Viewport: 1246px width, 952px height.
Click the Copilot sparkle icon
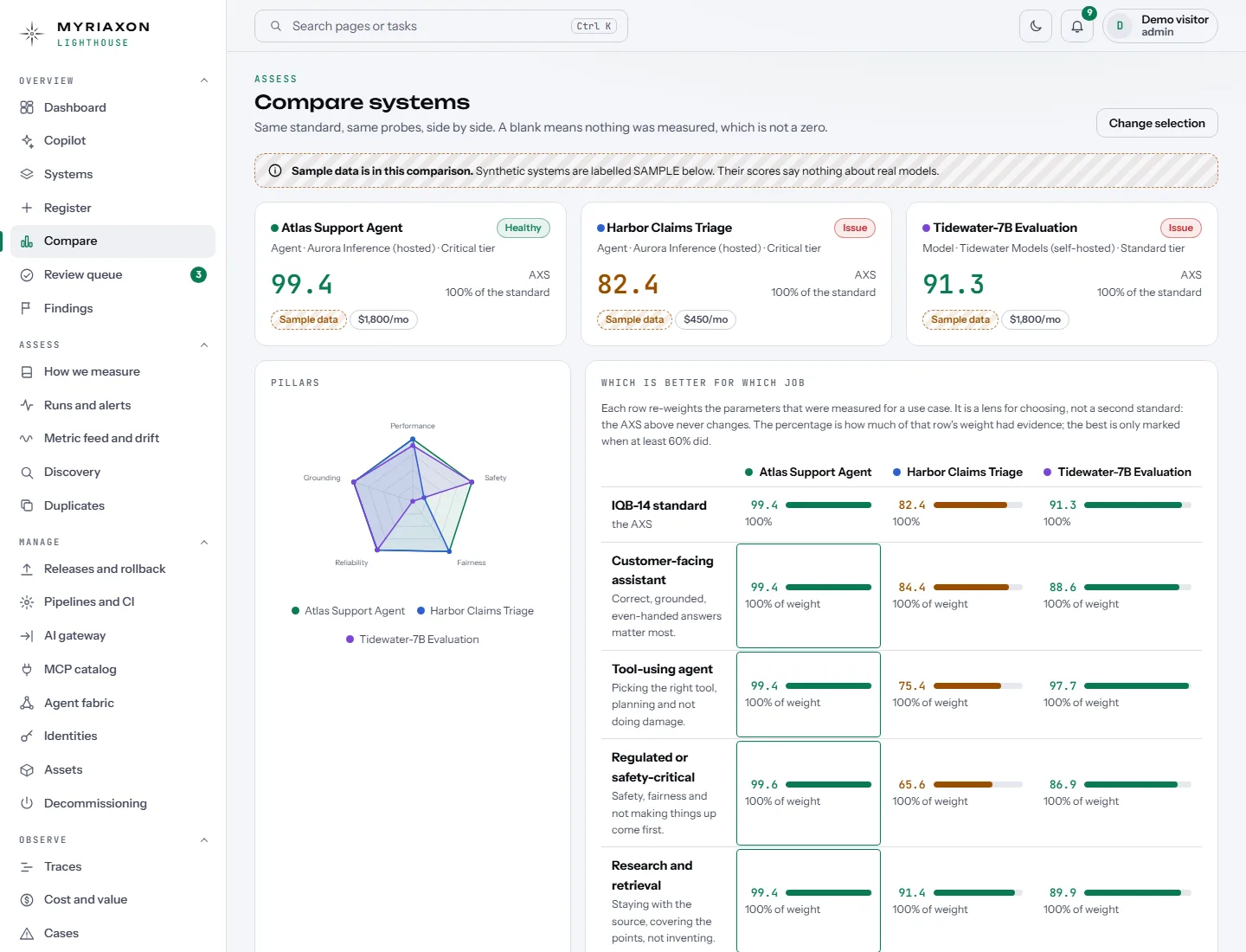[x=27, y=141]
